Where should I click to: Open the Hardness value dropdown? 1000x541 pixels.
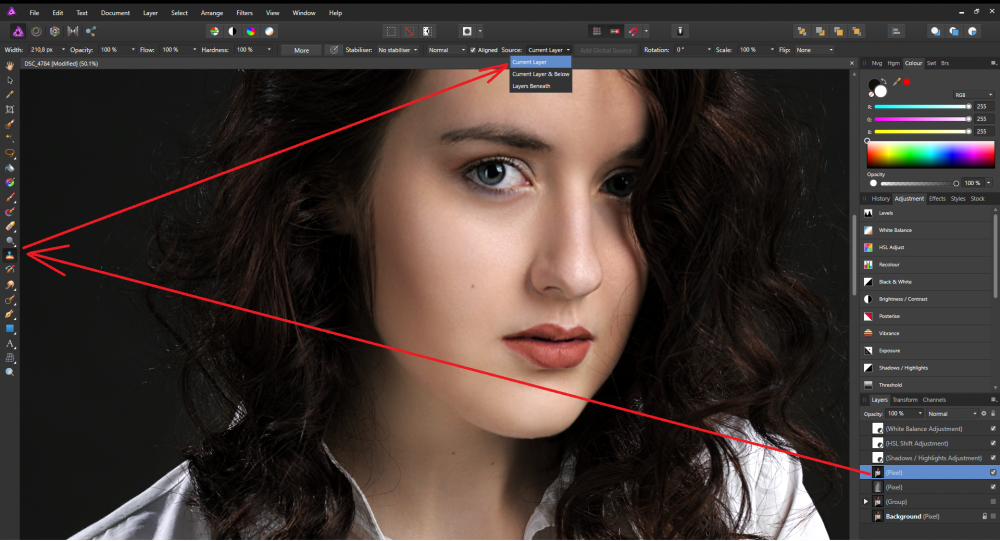click(269, 50)
